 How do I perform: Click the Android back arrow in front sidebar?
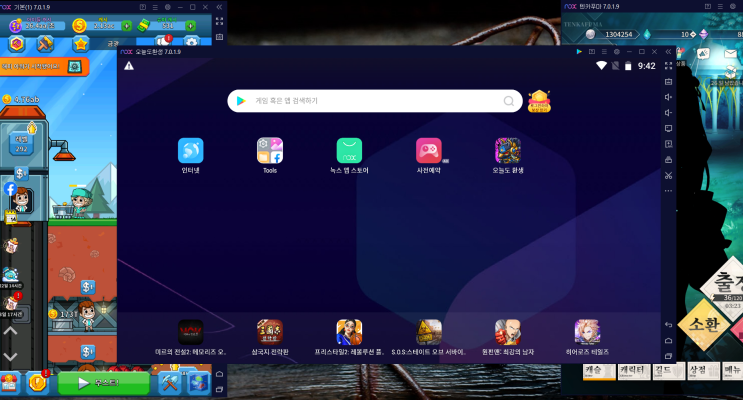(669, 325)
